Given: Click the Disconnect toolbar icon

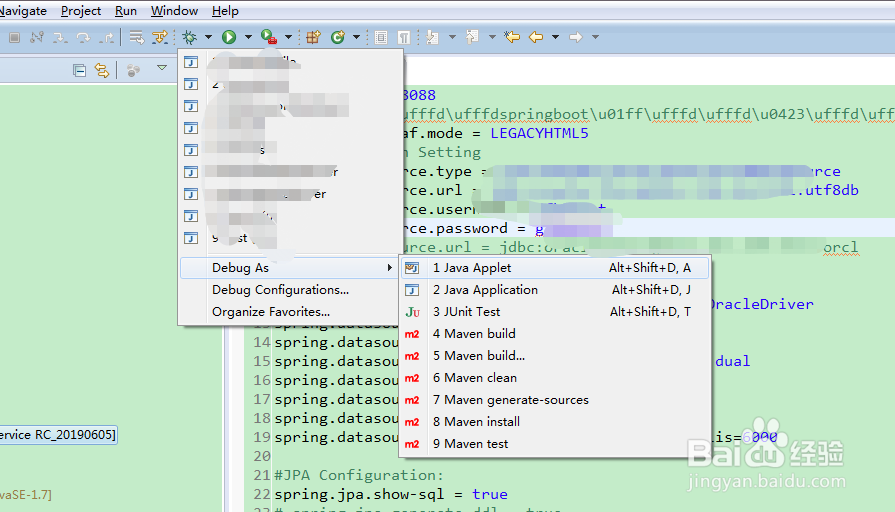Looking at the screenshot, I should click(x=37, y=38).
